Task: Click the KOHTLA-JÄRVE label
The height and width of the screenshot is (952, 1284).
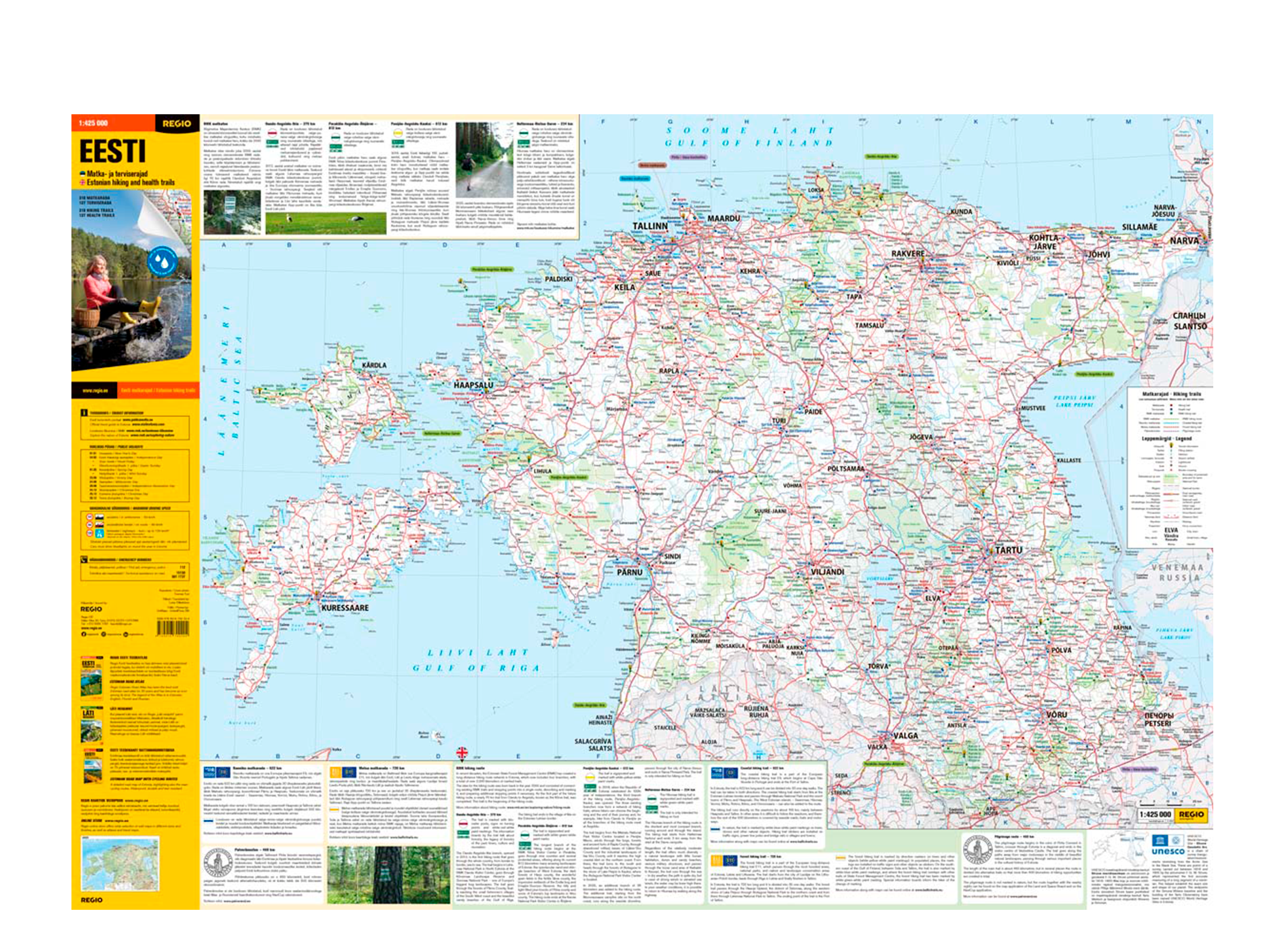Action: [1045, 241]
